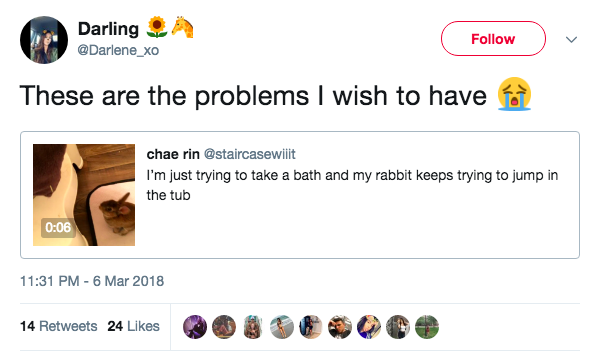Open the last green liker avatar

click(427, 327)
